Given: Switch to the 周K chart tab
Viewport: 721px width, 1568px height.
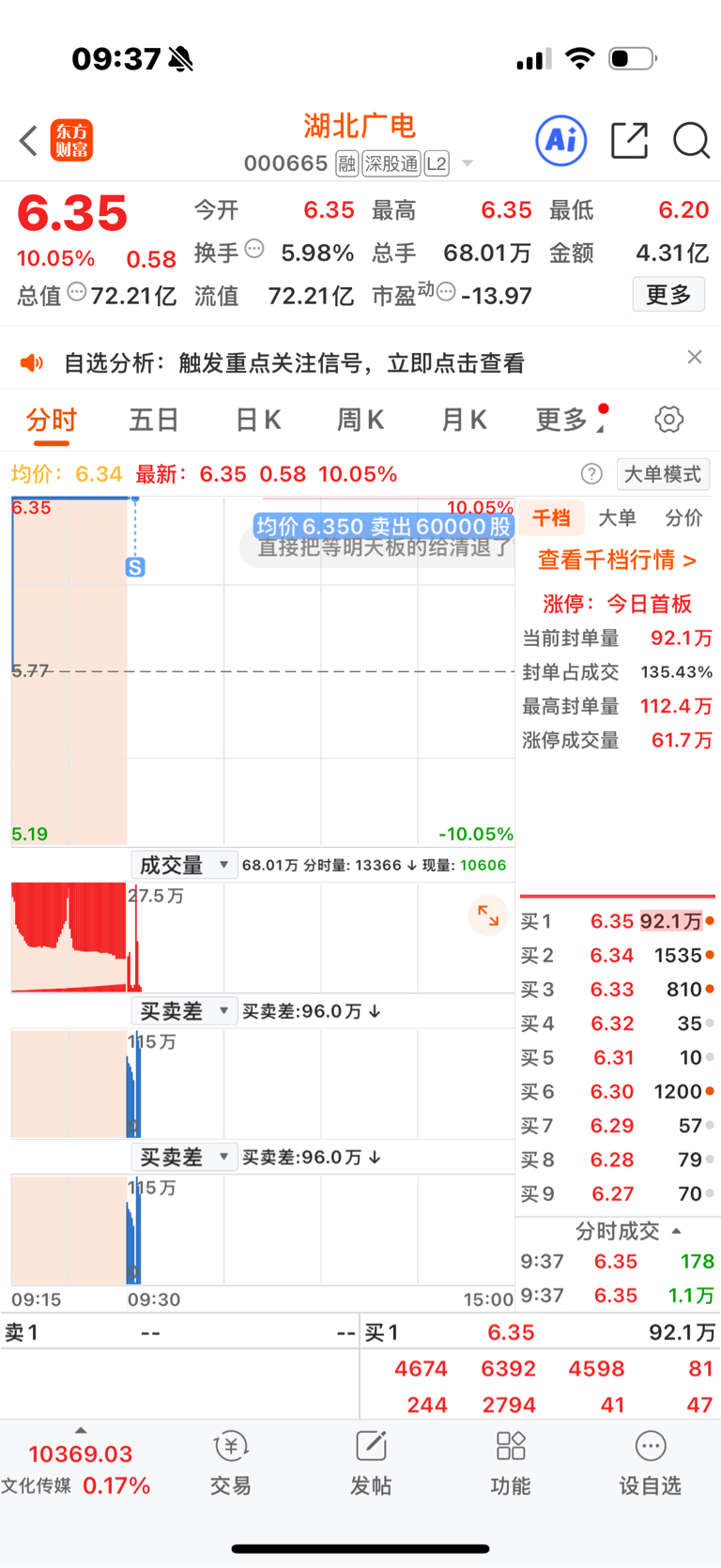Looking at the screenshot, I should (x=360, y=420).
